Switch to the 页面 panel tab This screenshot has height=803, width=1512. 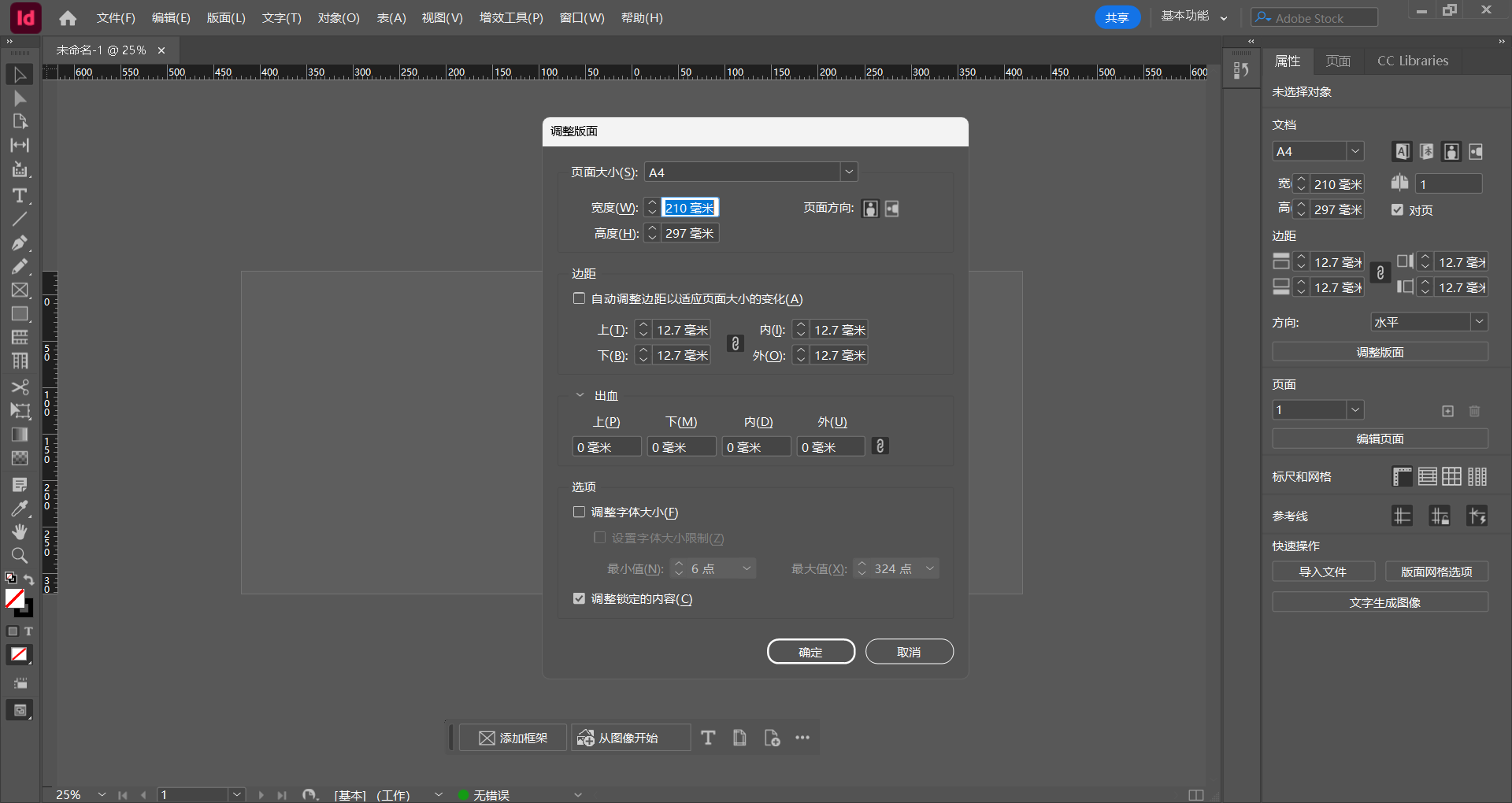point(1337,61)
